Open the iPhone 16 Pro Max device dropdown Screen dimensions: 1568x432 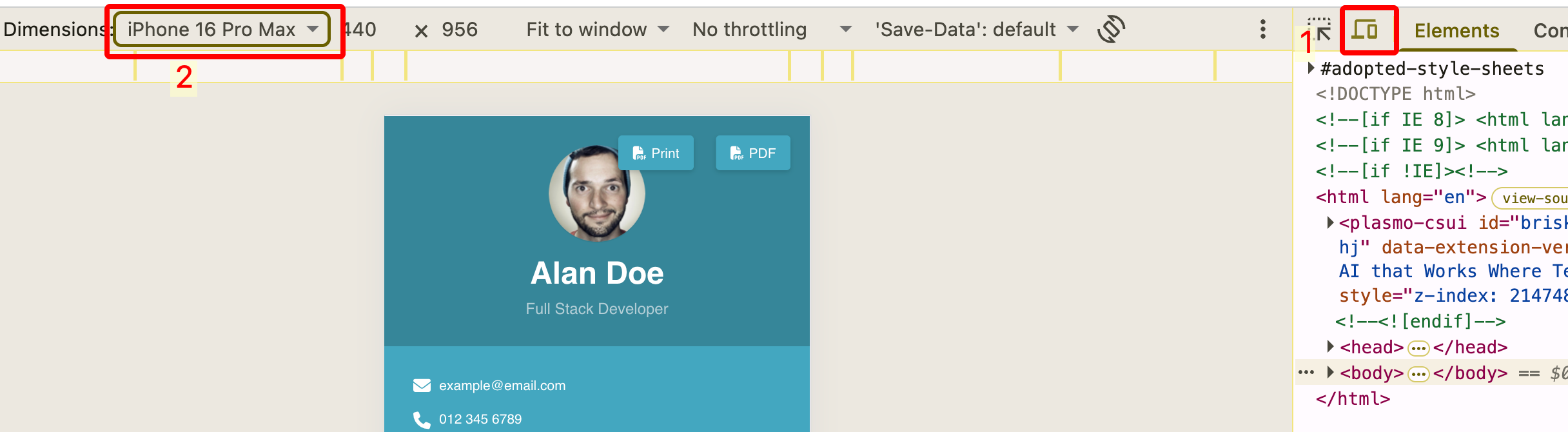[222, 29]
